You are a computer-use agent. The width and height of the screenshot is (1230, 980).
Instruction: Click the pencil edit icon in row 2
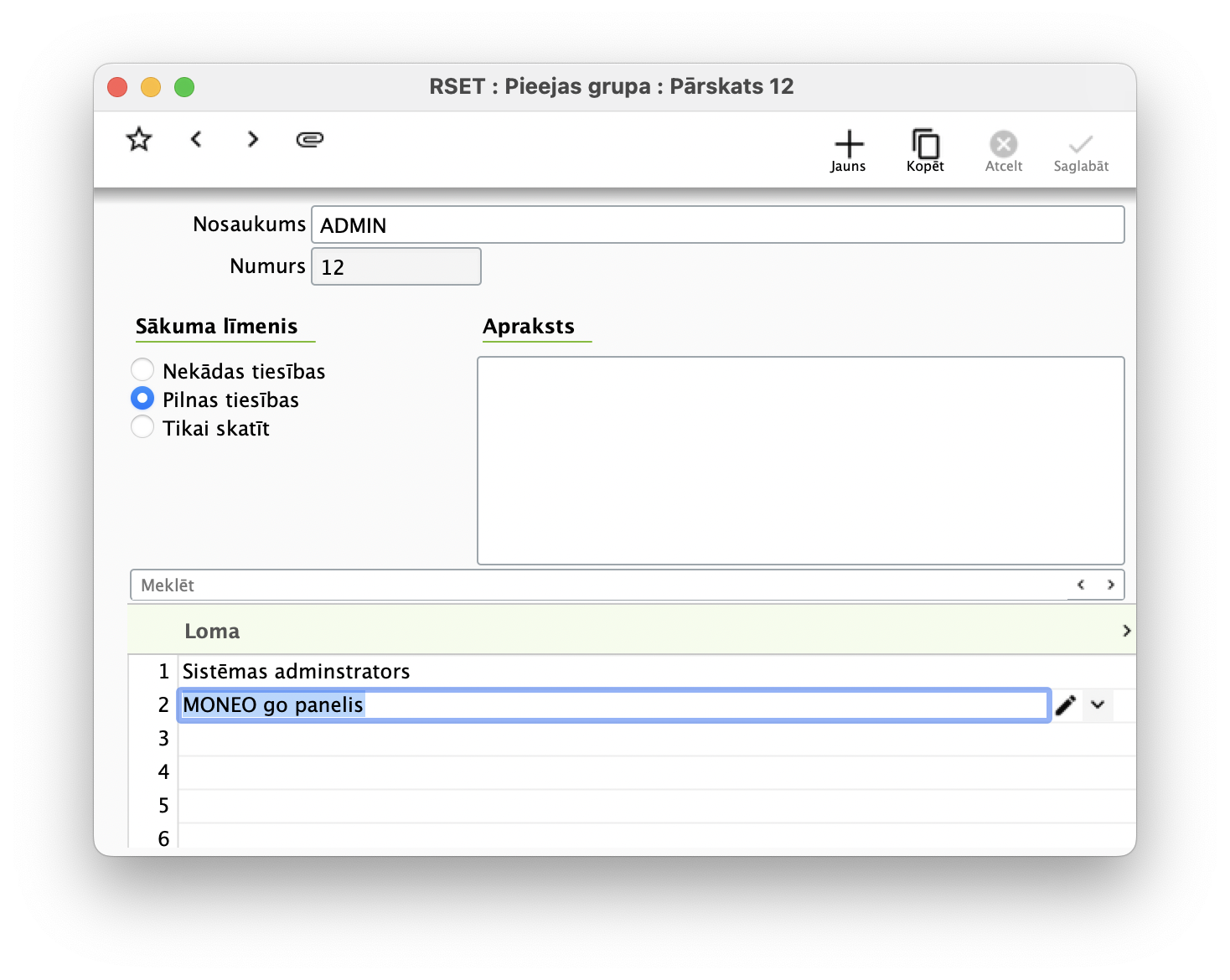(1066, 705)
